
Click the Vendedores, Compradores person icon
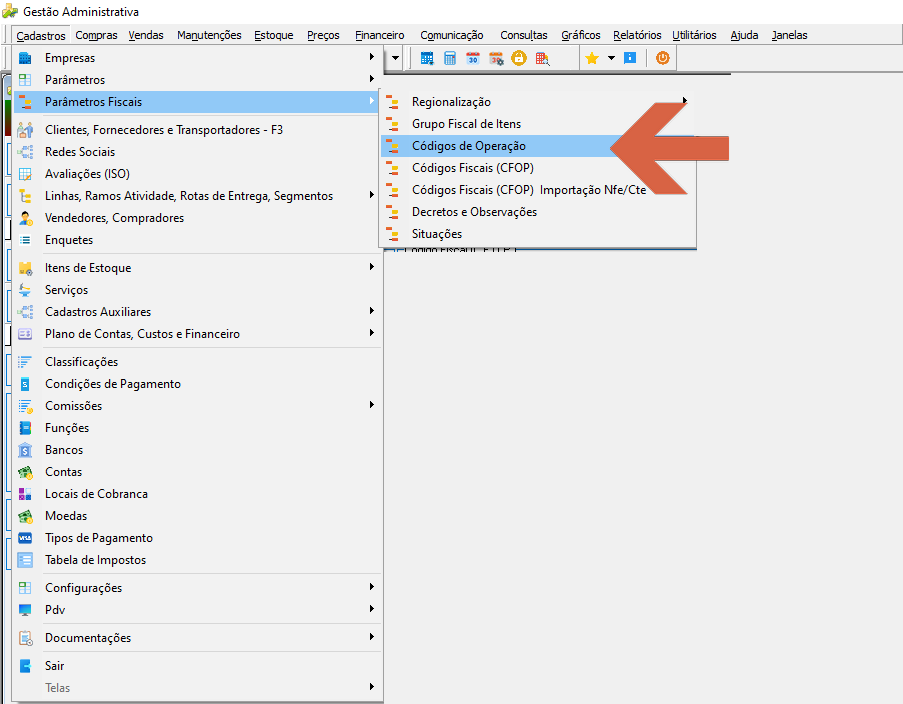25,218
